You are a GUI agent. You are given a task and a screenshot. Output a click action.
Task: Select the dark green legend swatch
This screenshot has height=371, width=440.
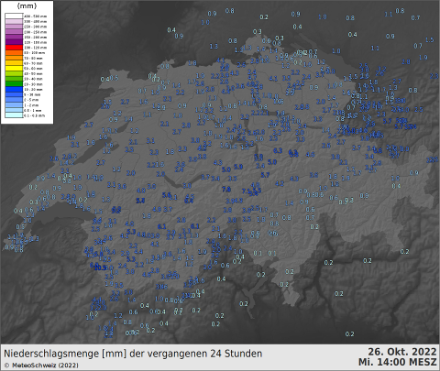tap(14, 84)
